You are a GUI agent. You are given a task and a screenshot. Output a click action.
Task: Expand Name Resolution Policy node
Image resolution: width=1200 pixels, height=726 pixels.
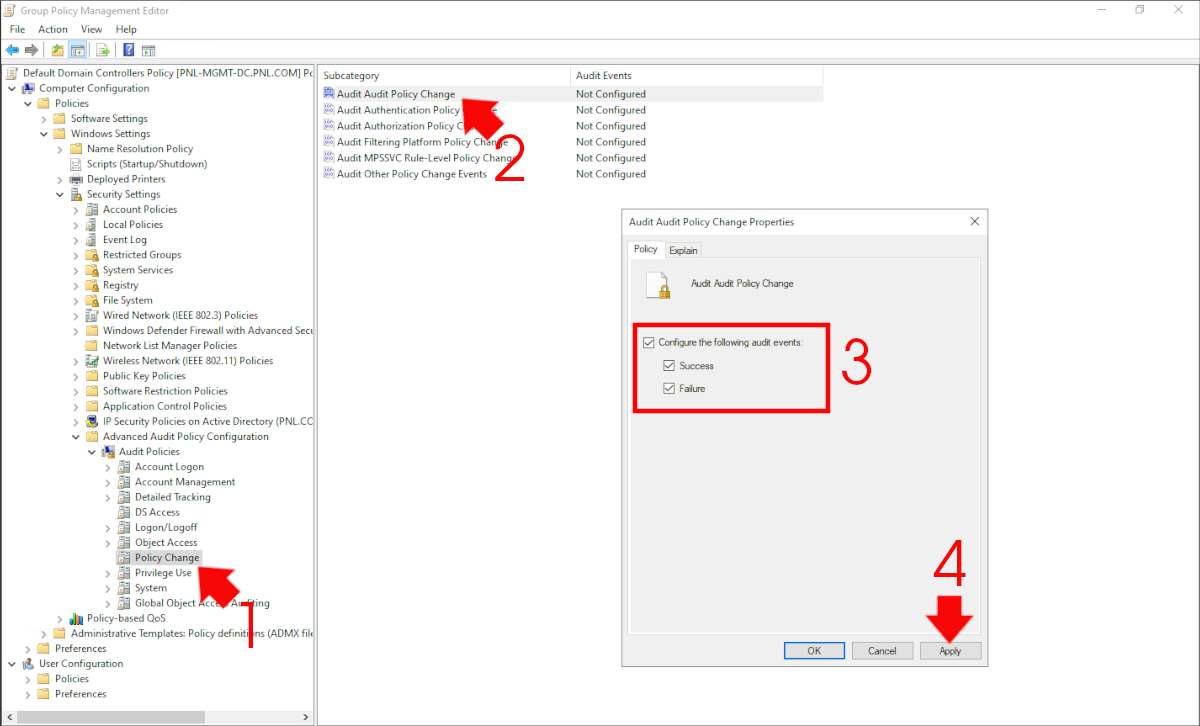coord(60,149)
